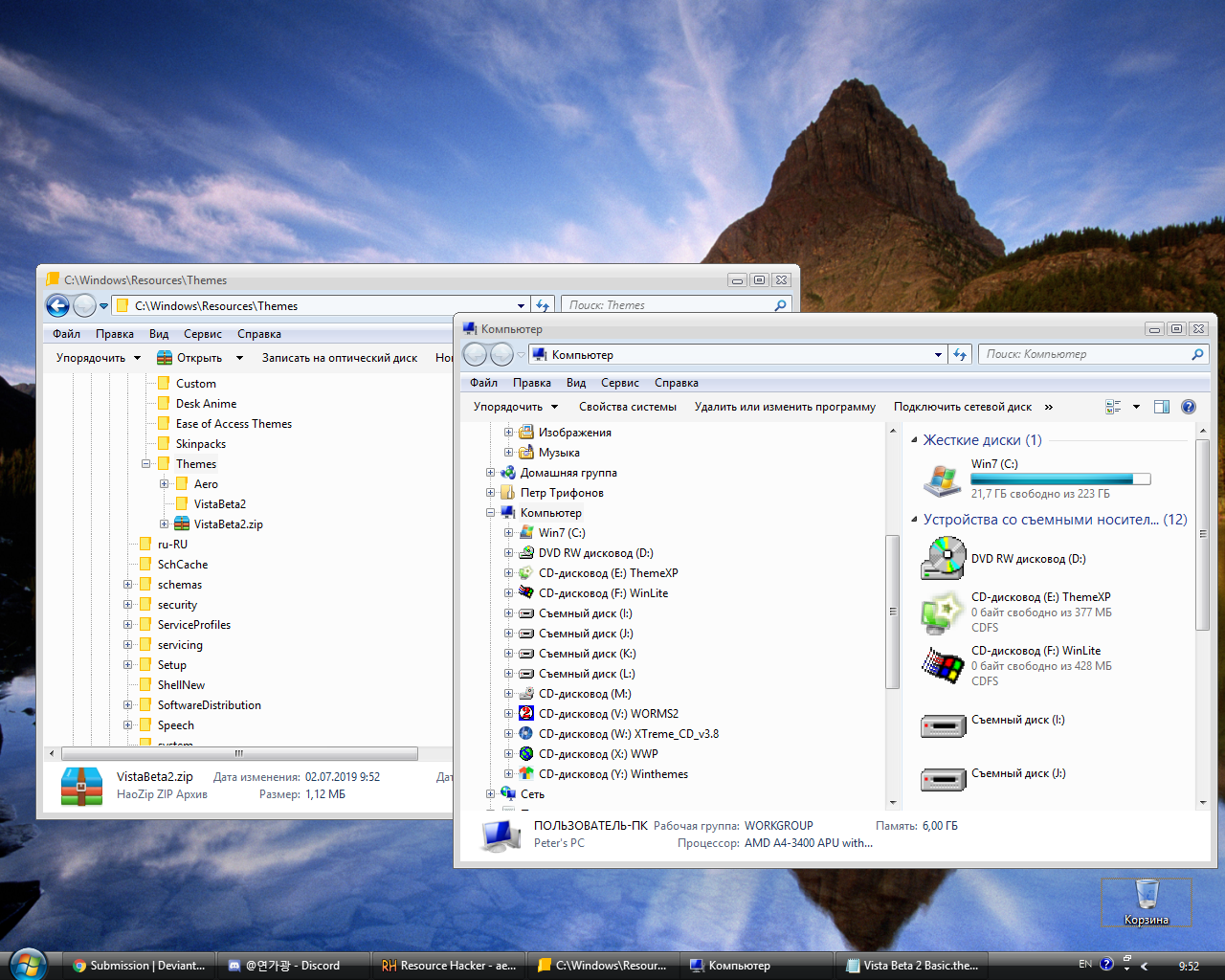Click the Win7 (C:) disk usage bar
The width and height of the screenshot is (1225, 980).
(x=1060, y=479)
